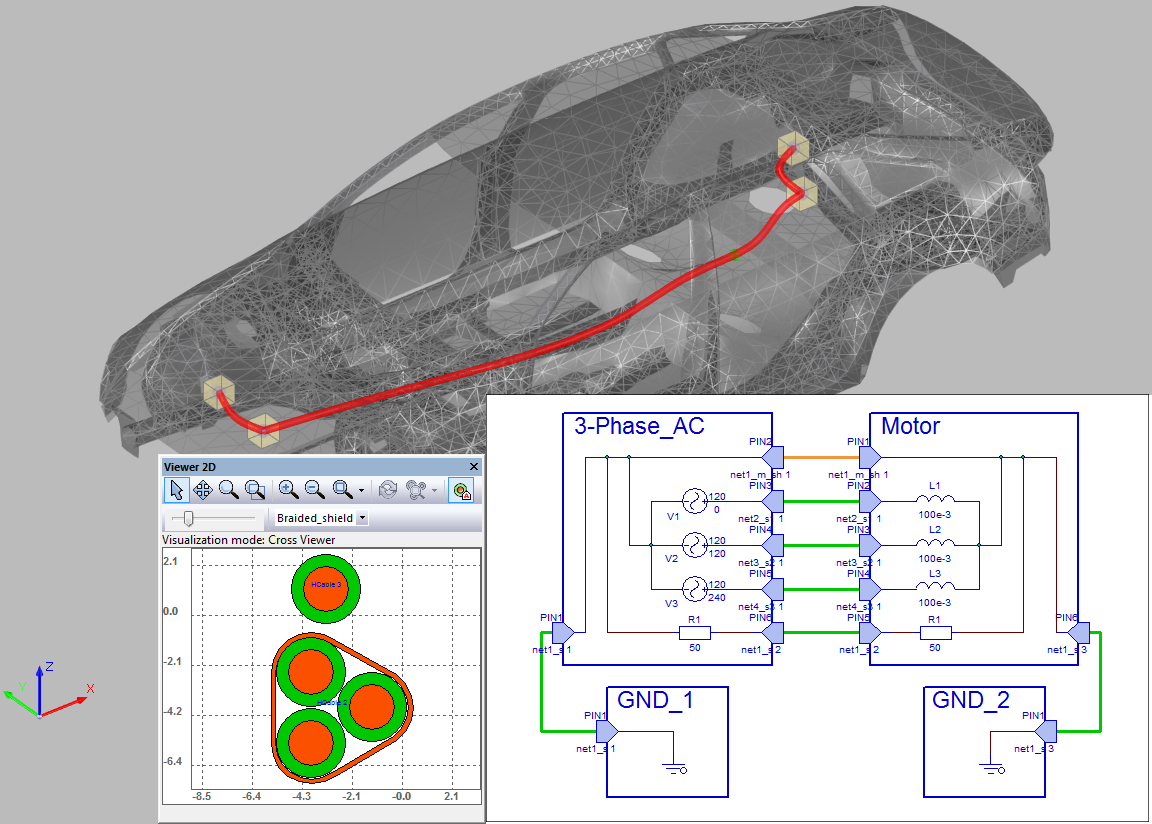Click the plain magnifier zoom tool

point(229,490)
